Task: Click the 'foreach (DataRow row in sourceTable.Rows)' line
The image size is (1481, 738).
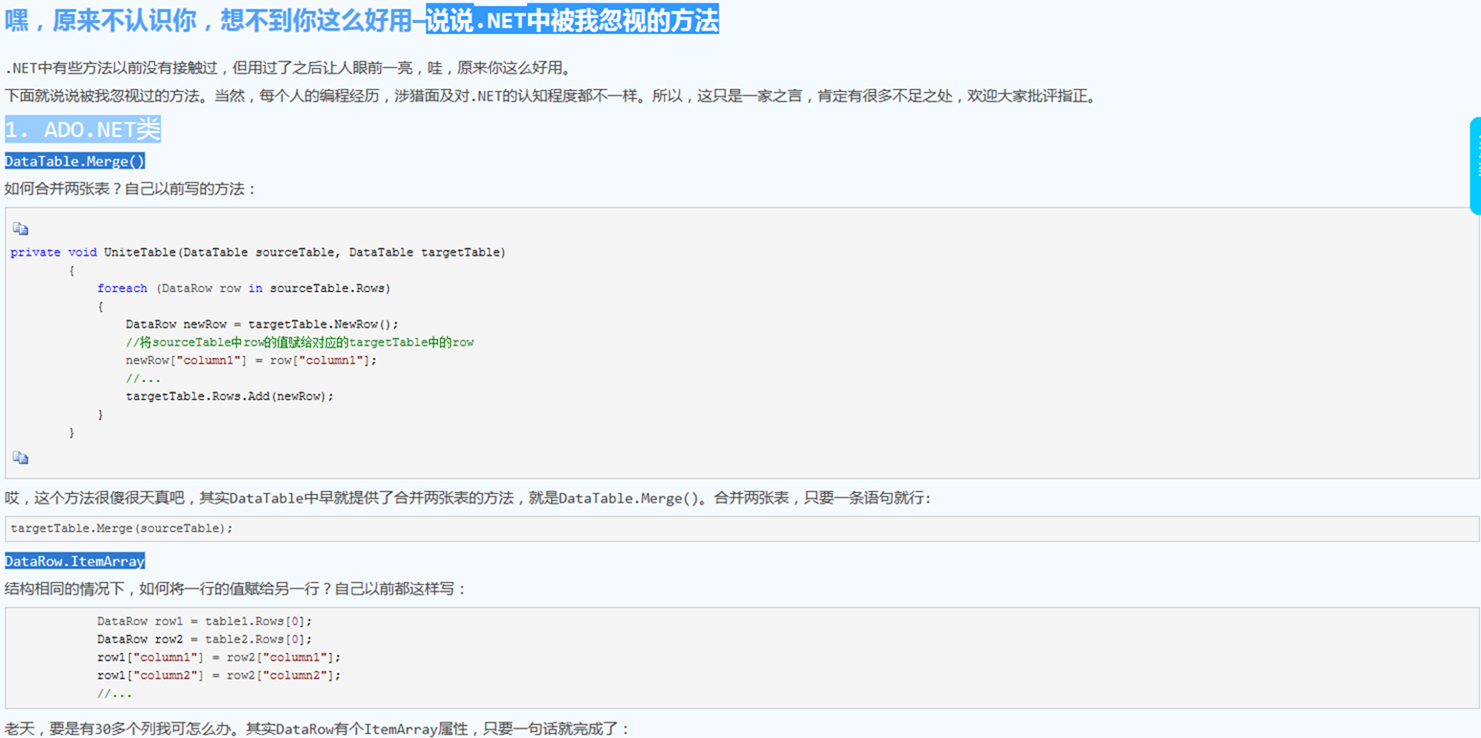Action: pos(244,288)
